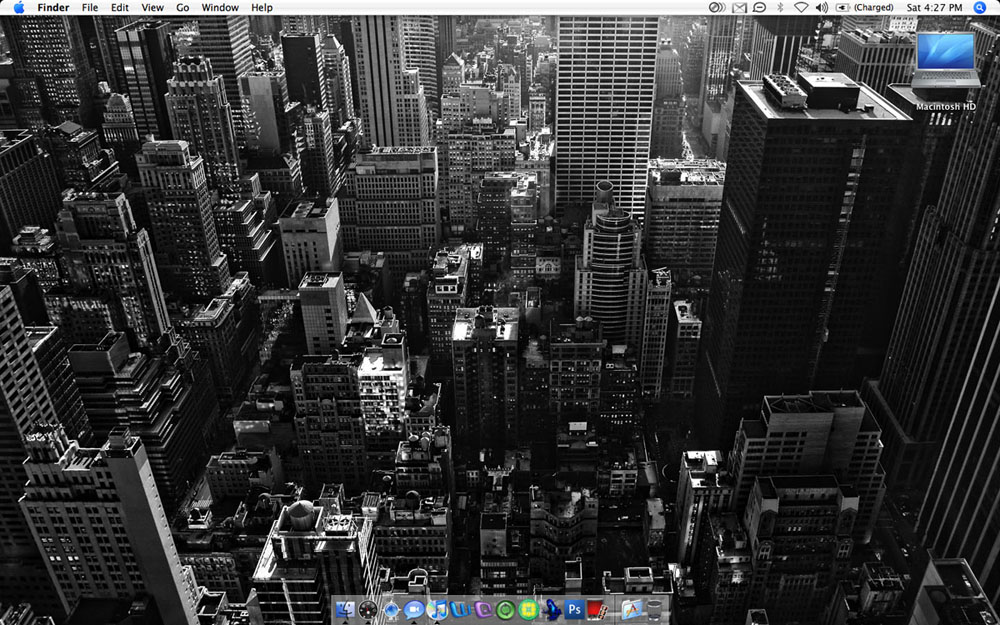The image size is (1000, 625).
Task: Launch iTunes from the Dock
Action: 437,610
